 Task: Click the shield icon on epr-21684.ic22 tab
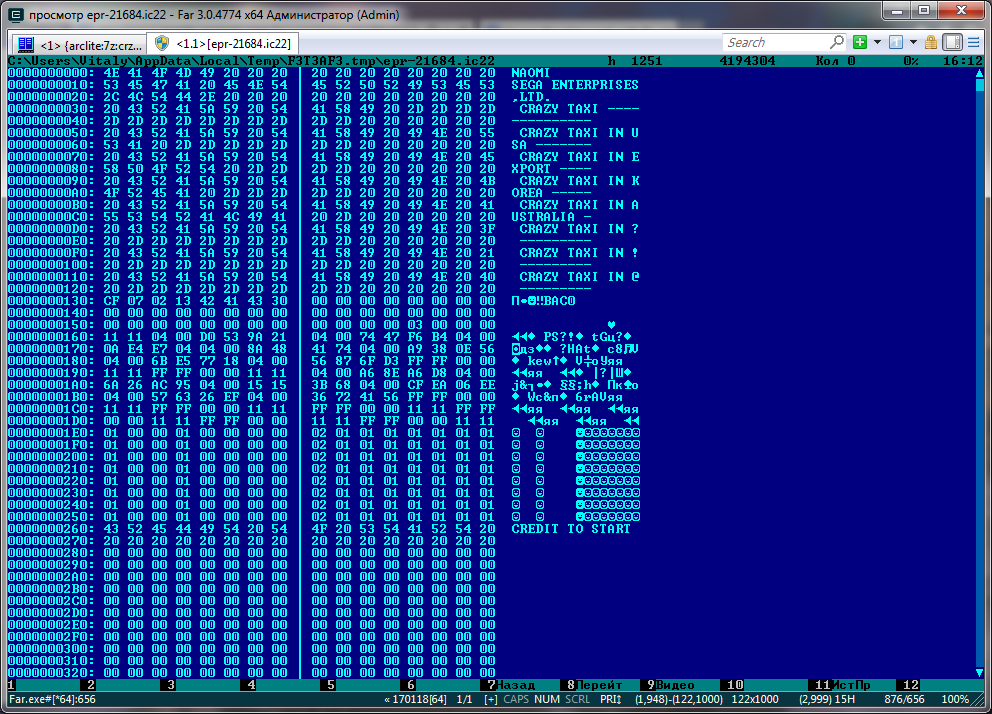point(162,43)
